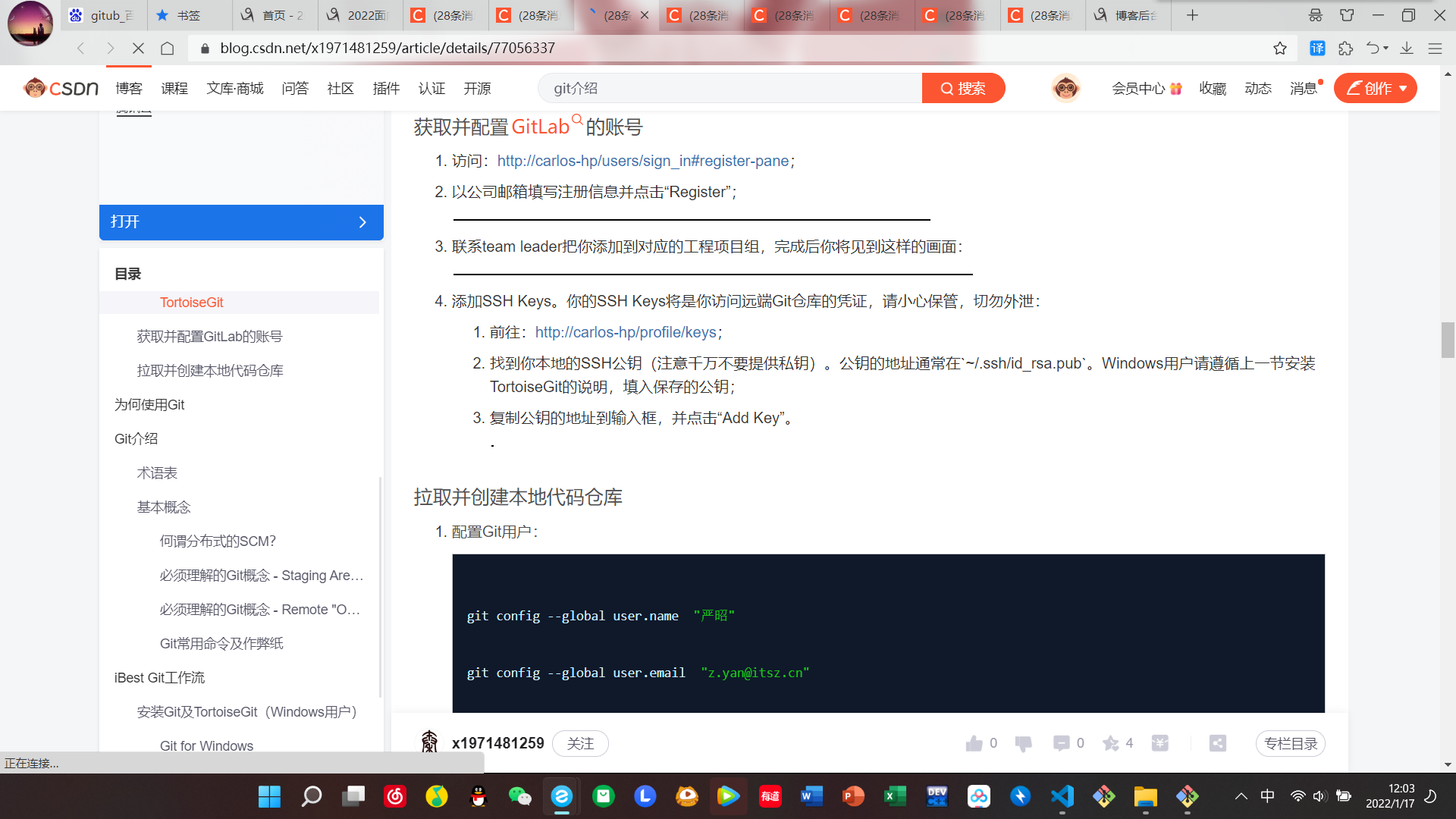This screenshot has width=1456, height=819.
Task: Expand the 创作 dropdown arrow
Action: (1403, 89)
